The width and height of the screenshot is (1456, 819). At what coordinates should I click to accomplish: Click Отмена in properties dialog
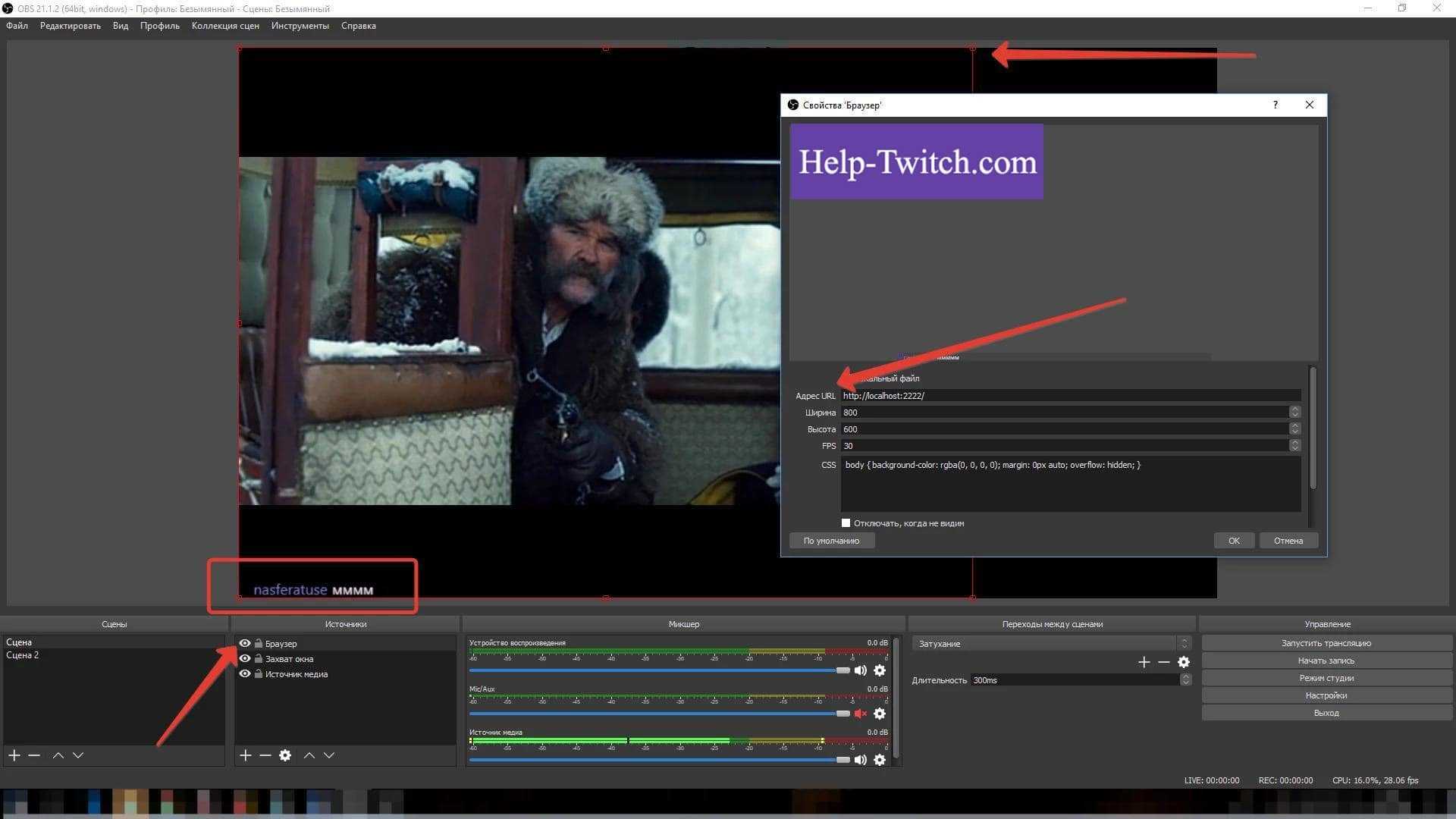click(x=1288, y=541)
